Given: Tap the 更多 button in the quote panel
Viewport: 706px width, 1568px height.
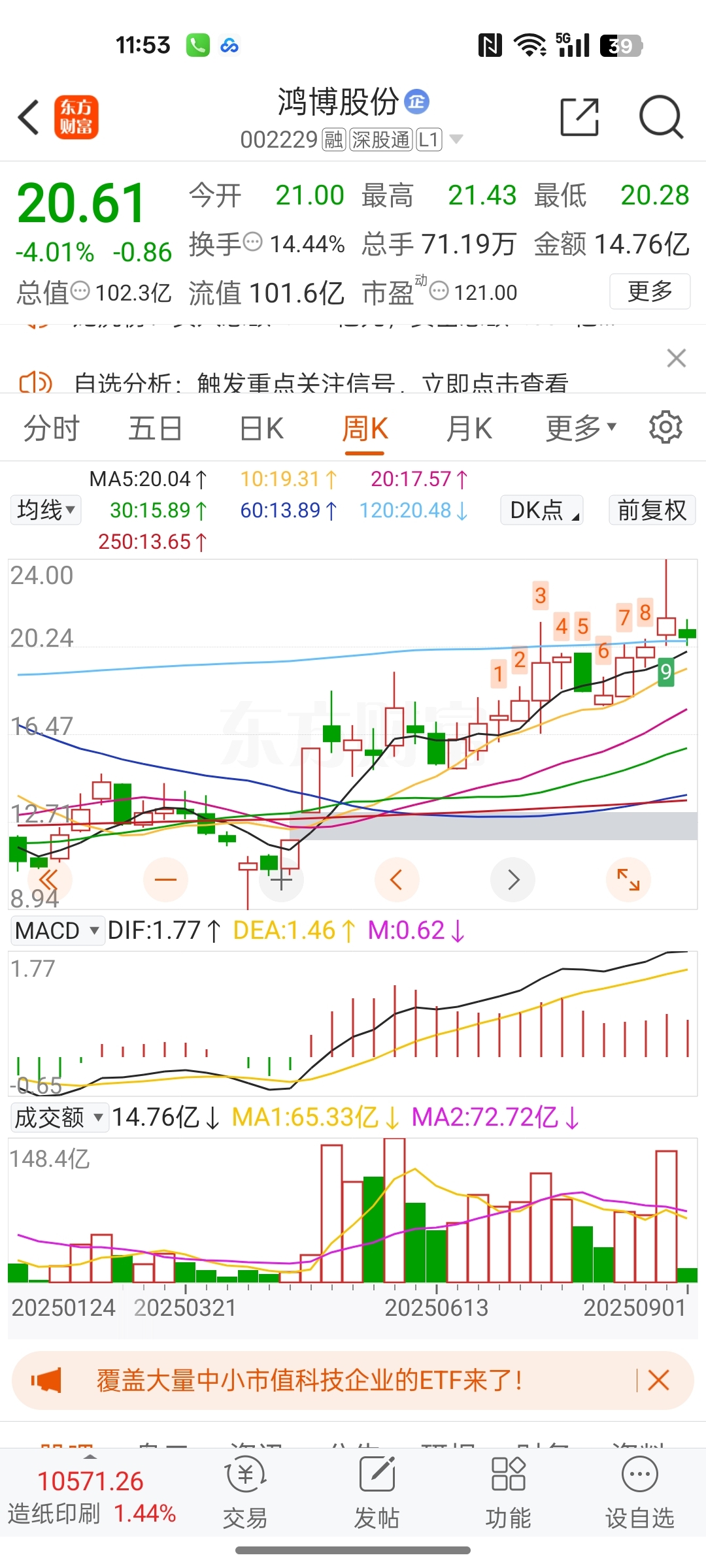Looking at the screenshot, I should click(x=650, y=291).
